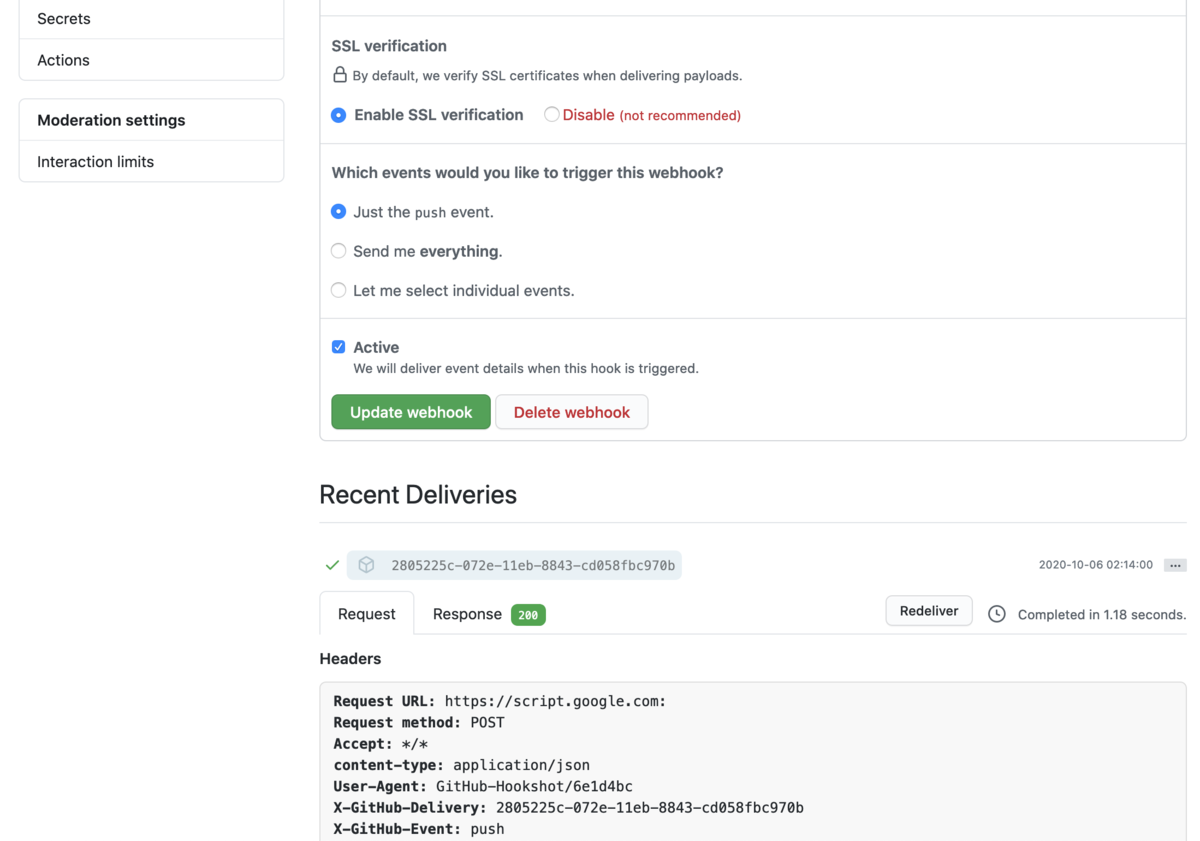Open the Request tab
The image size is (1200, 841).
tap(366, 614)
